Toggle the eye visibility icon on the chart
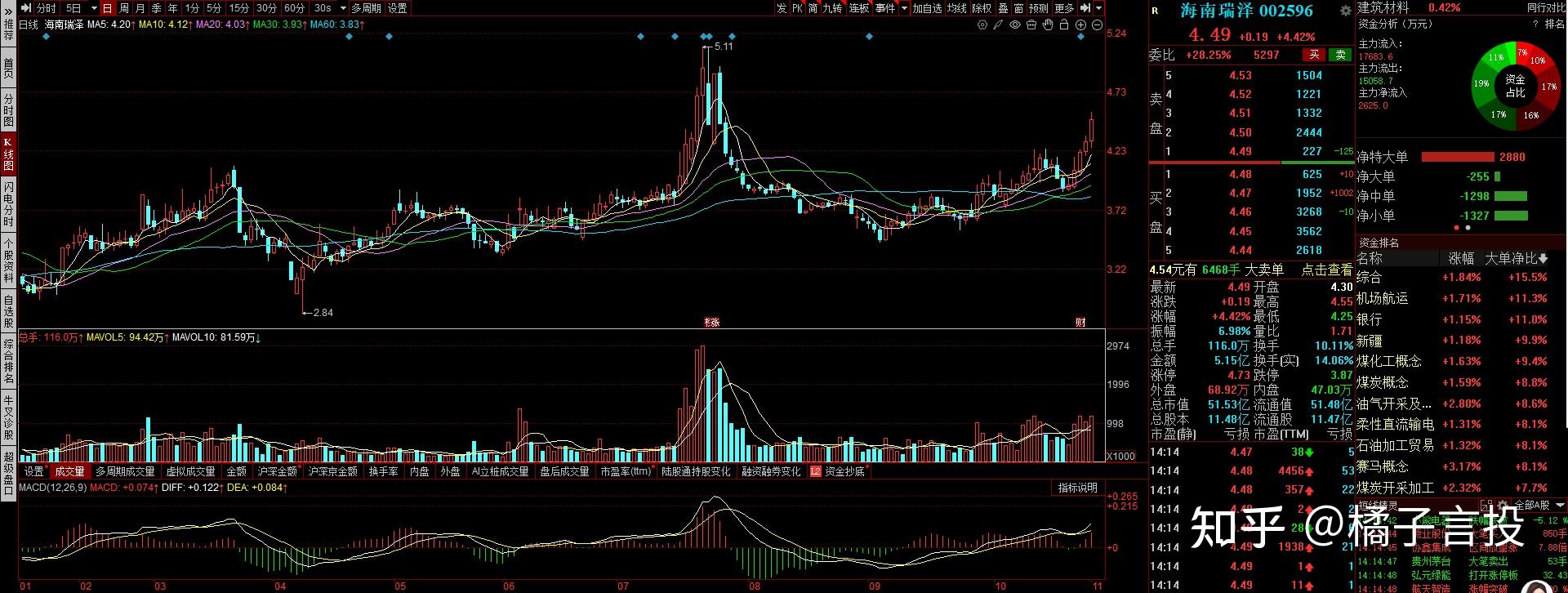 click(1015, 25)
